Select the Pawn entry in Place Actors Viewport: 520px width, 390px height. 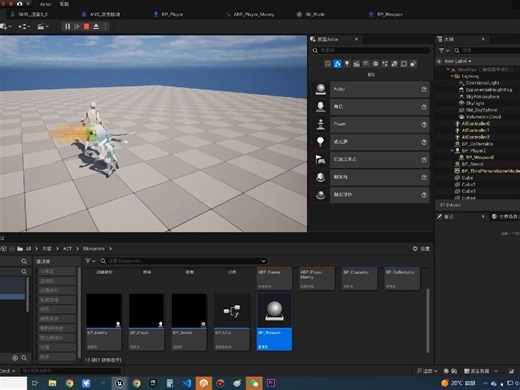(379, 124)
